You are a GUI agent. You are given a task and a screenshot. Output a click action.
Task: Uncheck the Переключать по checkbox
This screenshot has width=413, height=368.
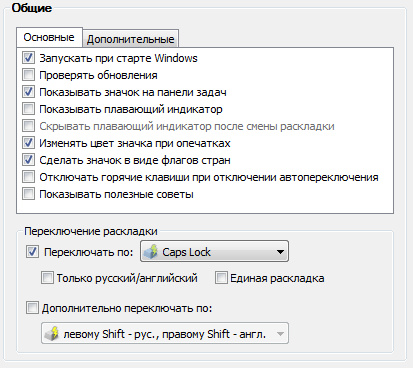[32, 252]
